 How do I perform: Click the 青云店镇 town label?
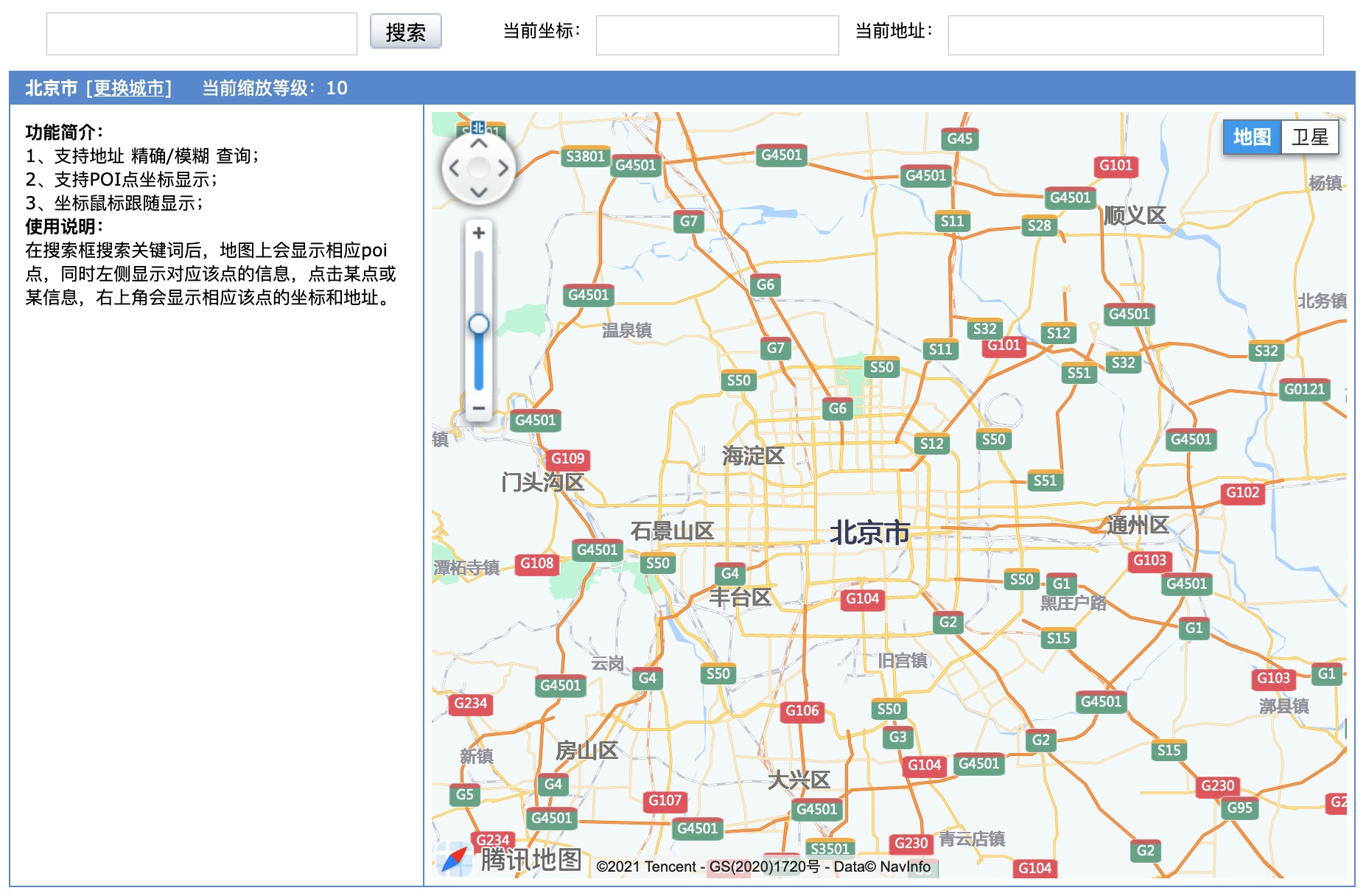click(972, 839)
